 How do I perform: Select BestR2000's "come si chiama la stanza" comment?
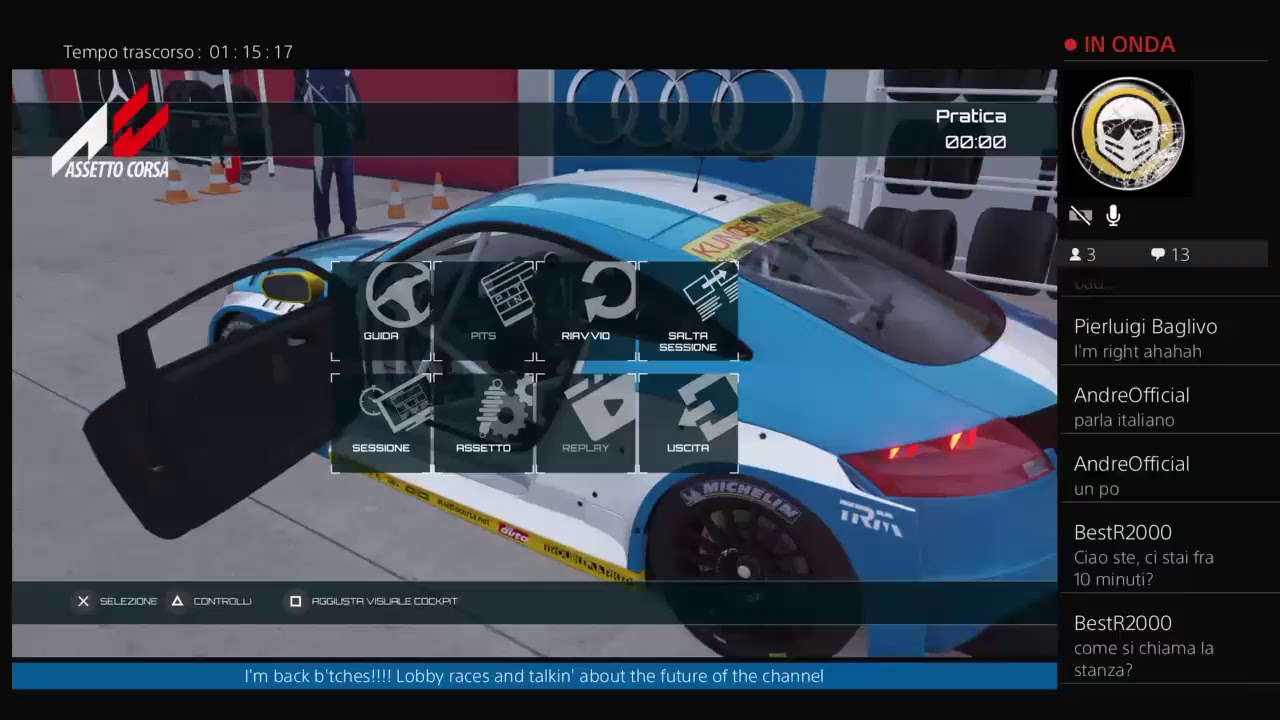(x=1169, y=646)
